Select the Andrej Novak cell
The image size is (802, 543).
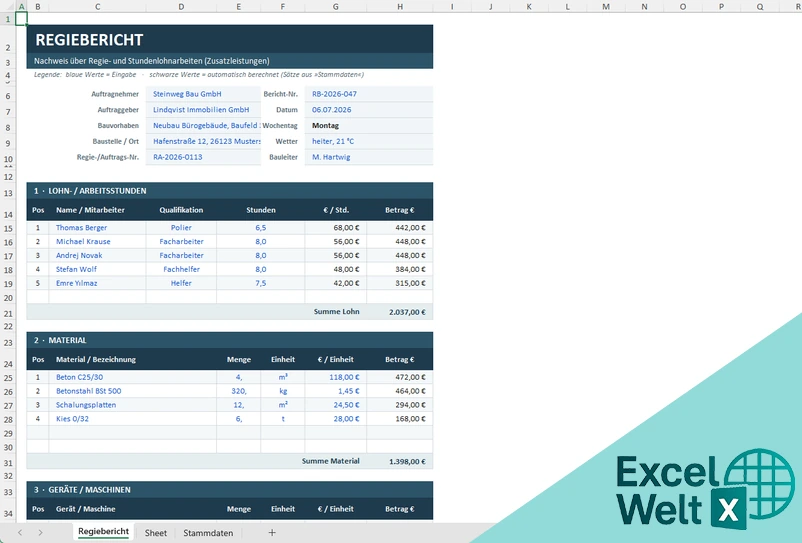tap(97, 255)
